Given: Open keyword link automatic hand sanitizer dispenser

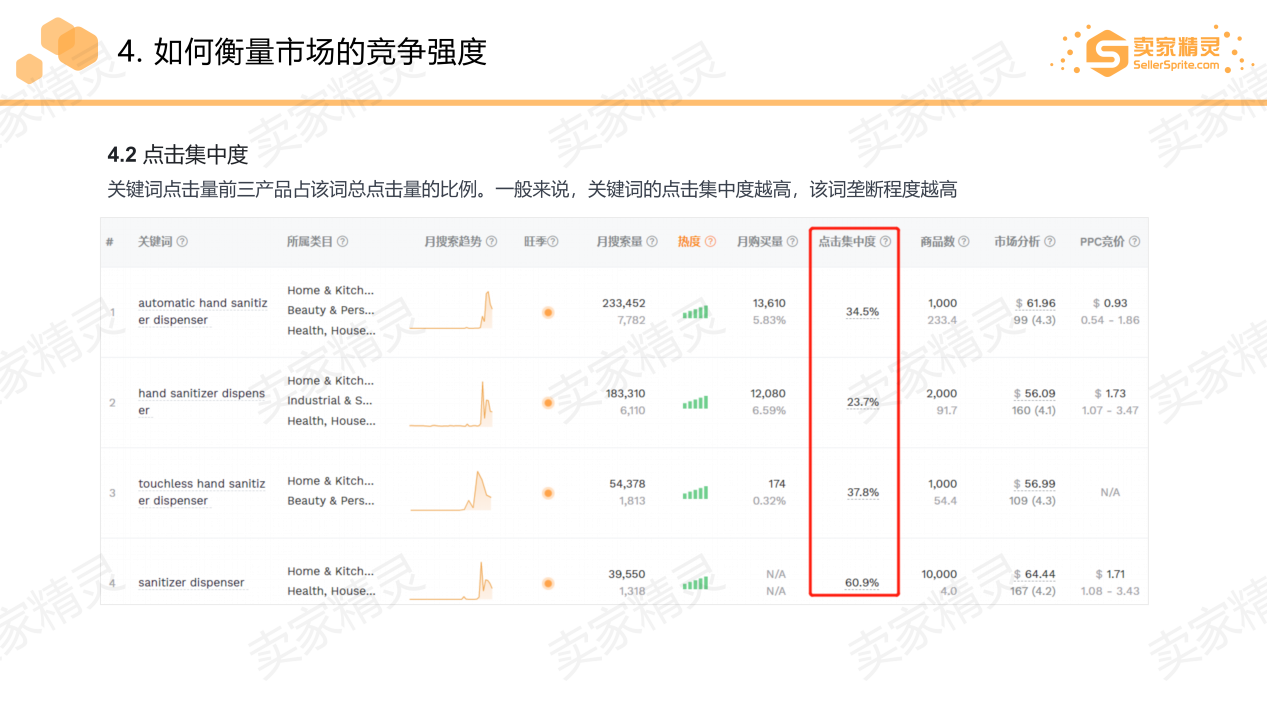Looking at the screenshot, I should click(x=203, y=311).
